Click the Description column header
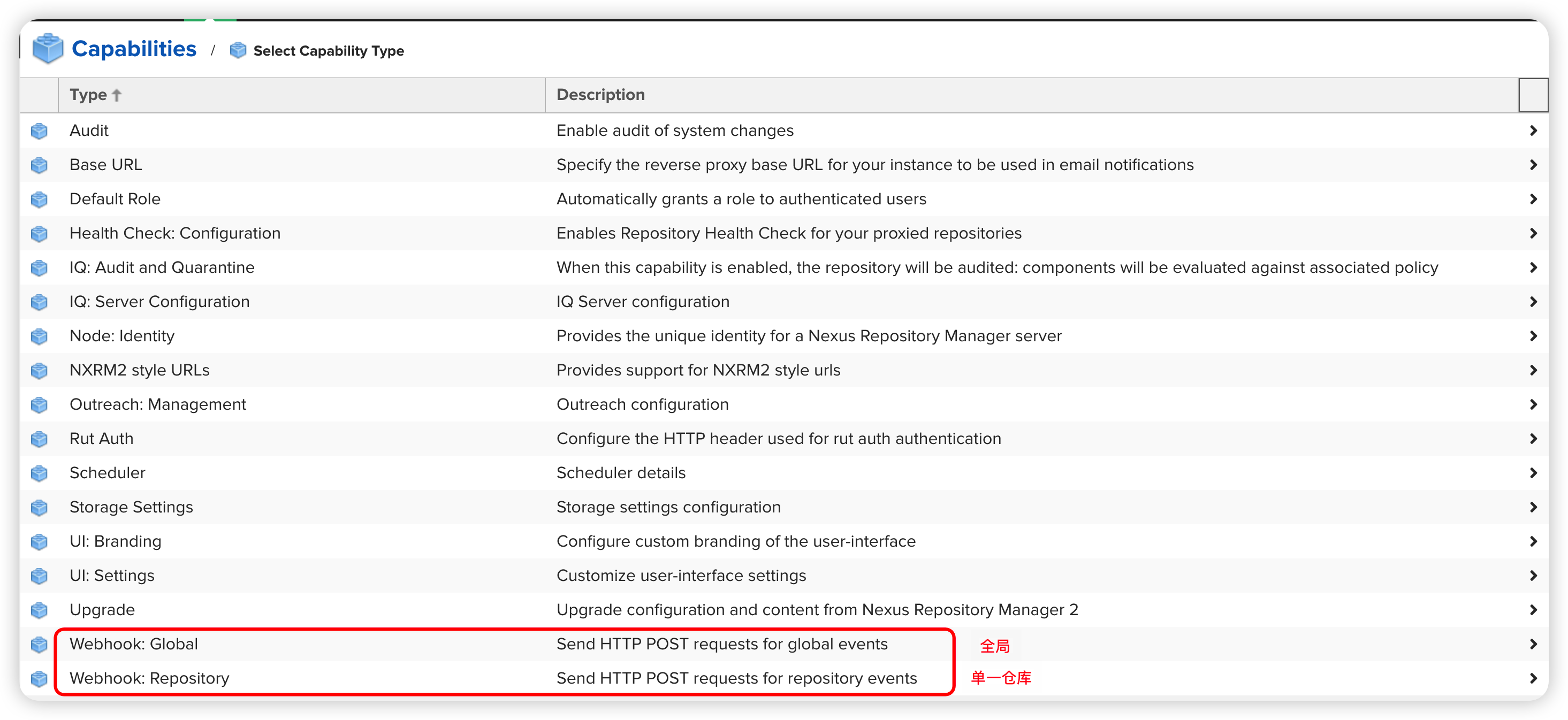The image size is (1568, 720). pyautogui.click(x=601, y=95)
